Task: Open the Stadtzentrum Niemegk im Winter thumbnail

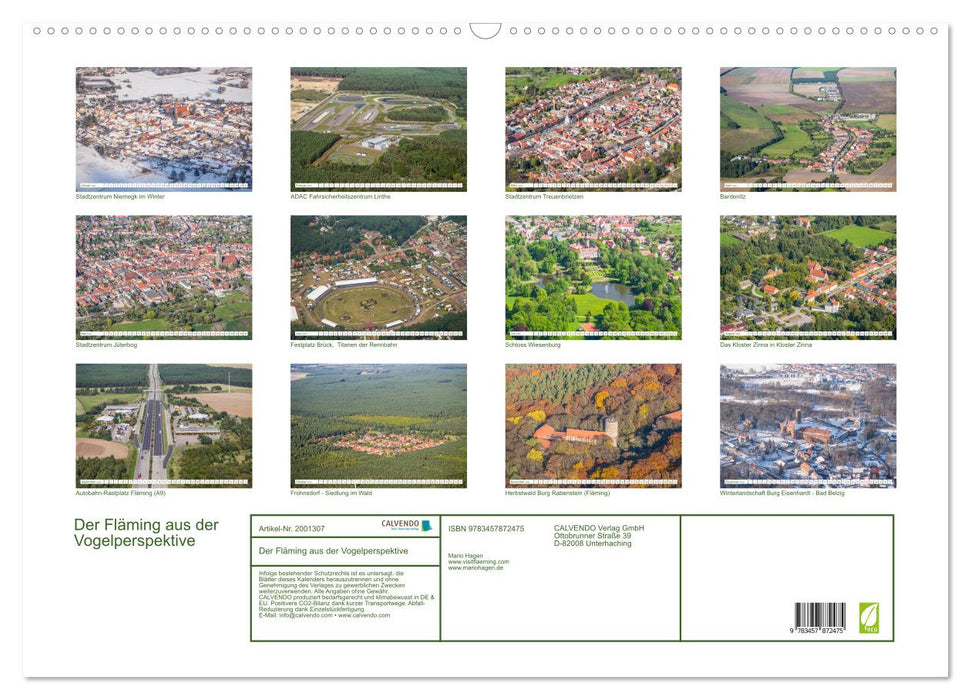Action: tap(163, 128)
